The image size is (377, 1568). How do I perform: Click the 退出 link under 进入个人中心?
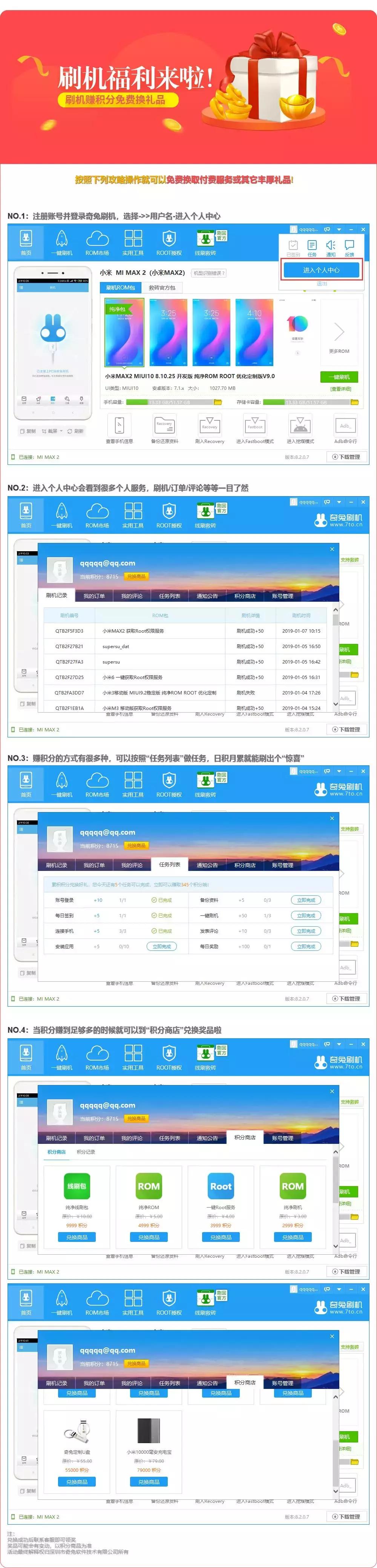322,283
